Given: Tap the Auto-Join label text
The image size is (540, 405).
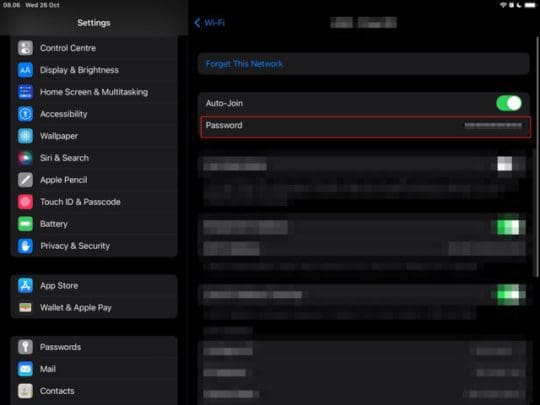Looking at the screenshot, I should pyautogui.click(x=224, y=103).
